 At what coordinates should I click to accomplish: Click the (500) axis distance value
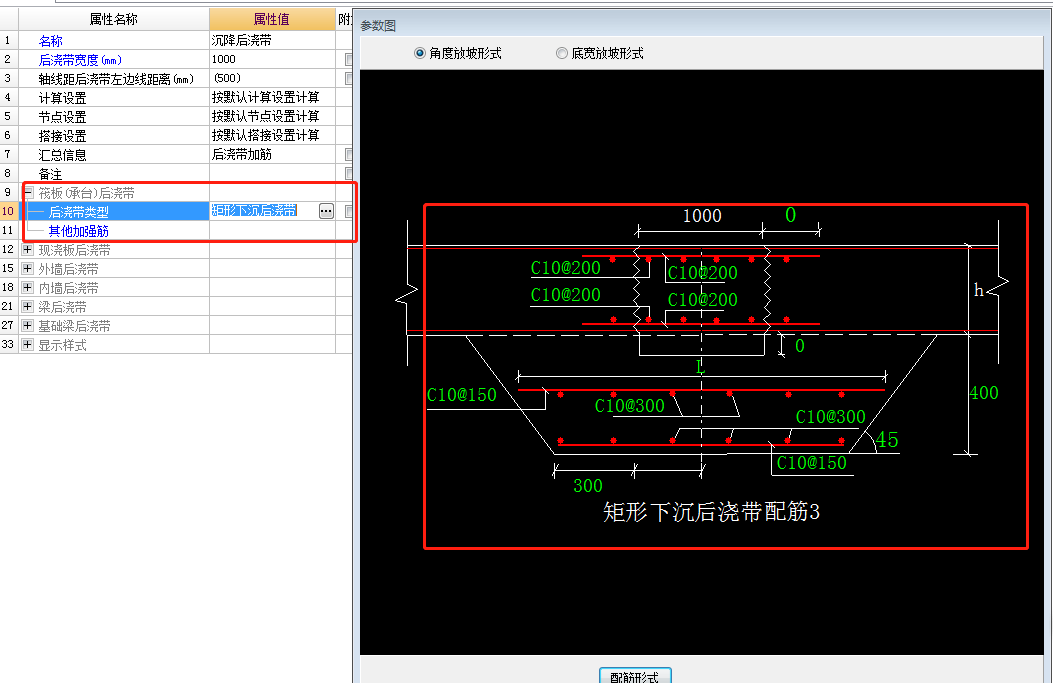(x=273, y=79)
